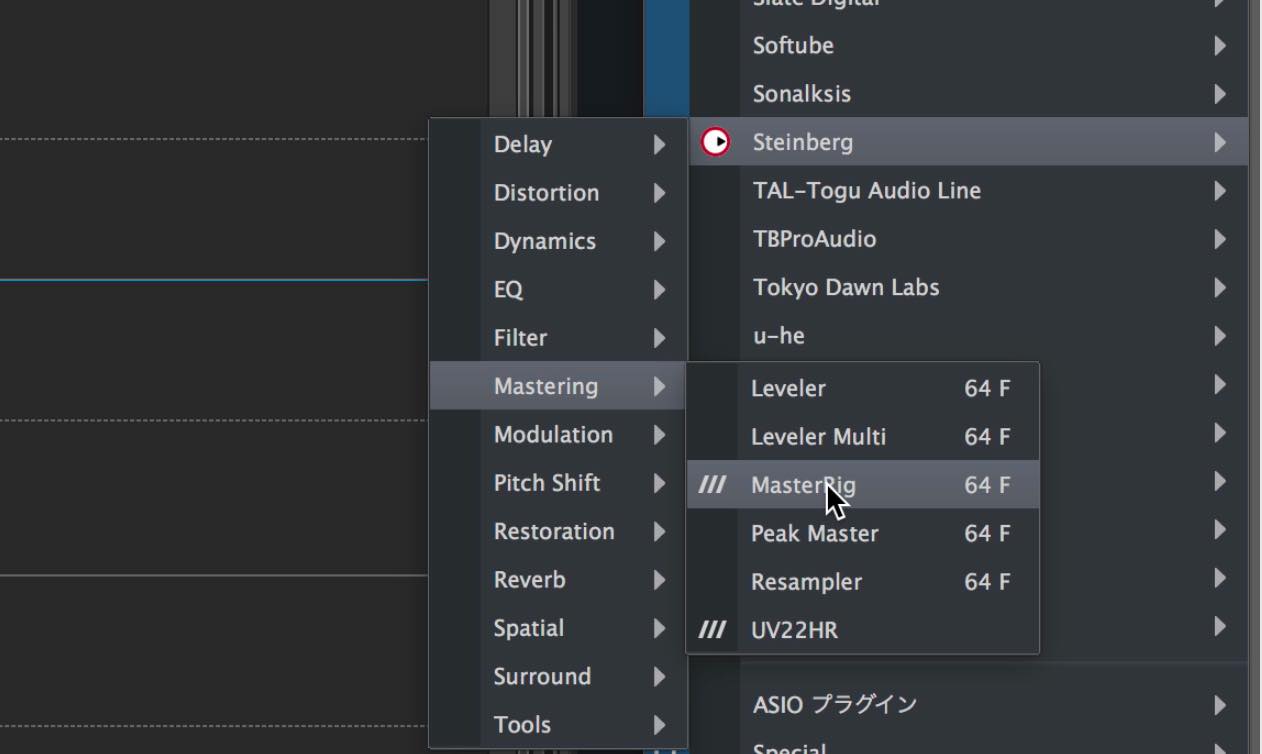Open the TBProAudio vendor submenu
1262x754 pixels.
point(968,238)
